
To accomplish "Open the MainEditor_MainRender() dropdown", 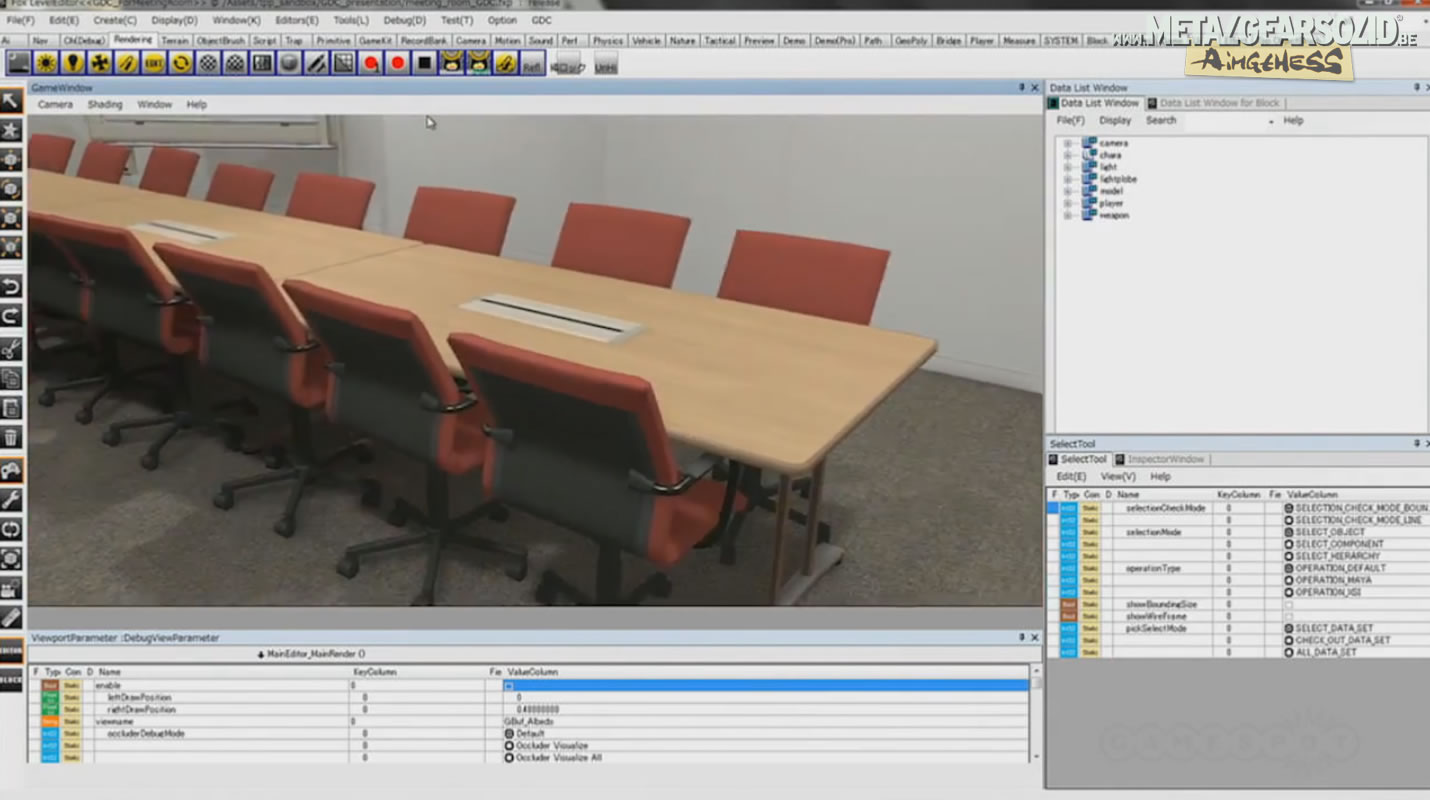I will click(x=311, y=654).
